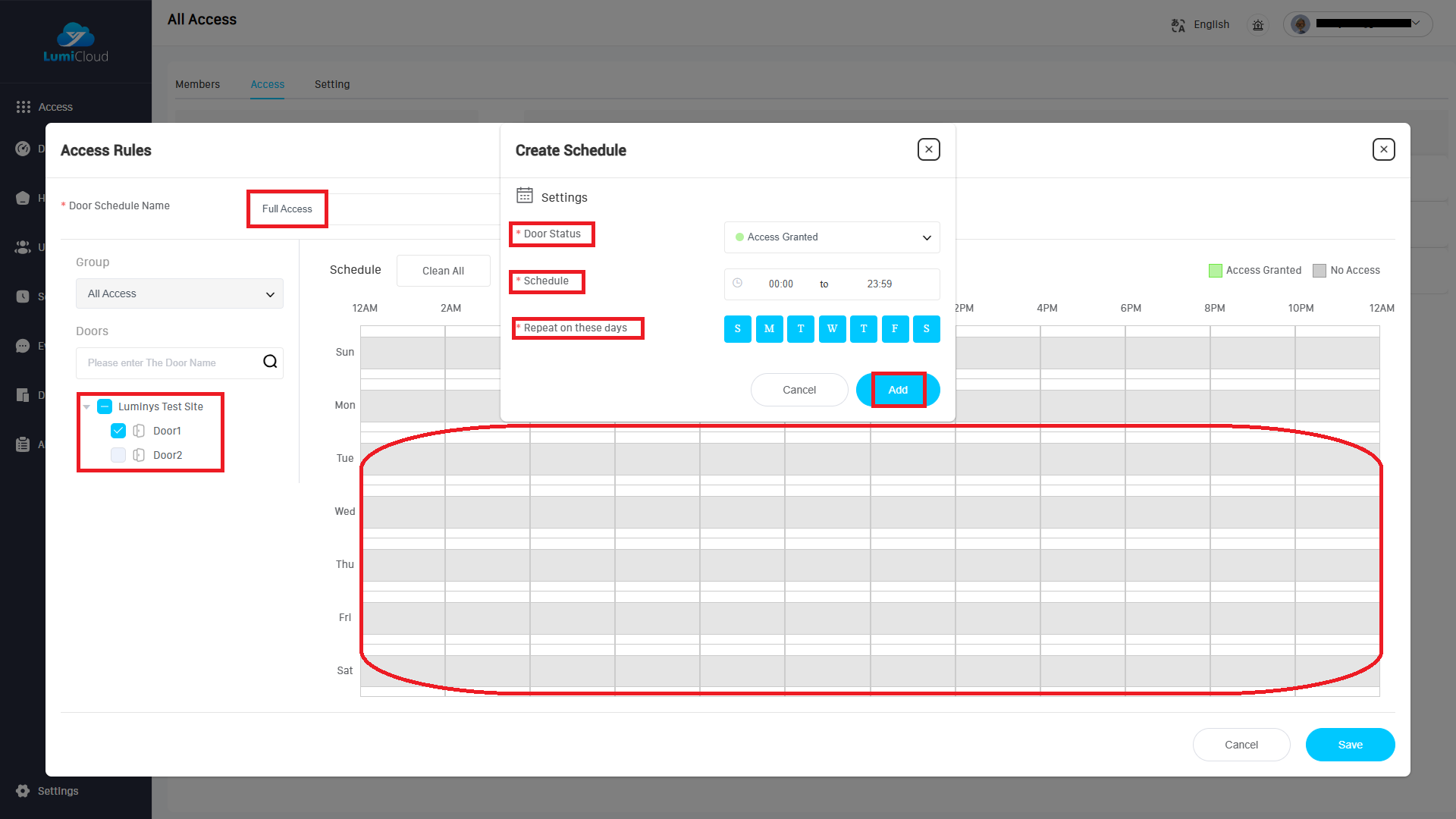Toggle Monday in repeat days
Viewport: 1456px width, 819px height.
tap(769, 328)
